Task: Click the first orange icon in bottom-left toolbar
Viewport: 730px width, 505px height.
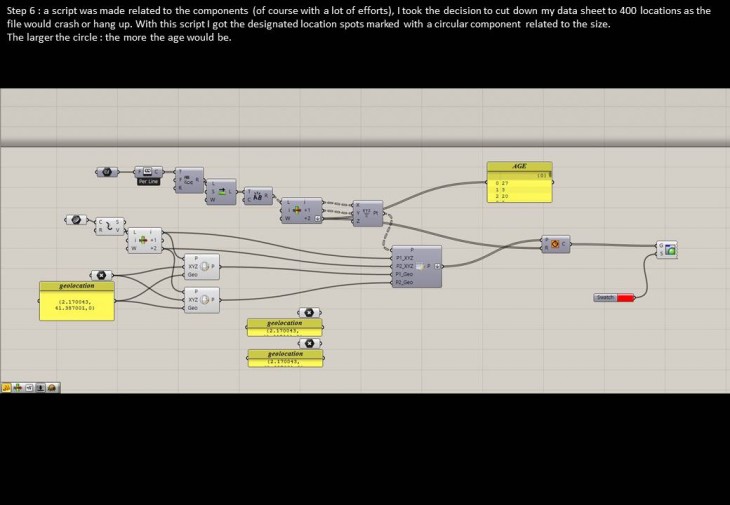Action: point(7,386)
